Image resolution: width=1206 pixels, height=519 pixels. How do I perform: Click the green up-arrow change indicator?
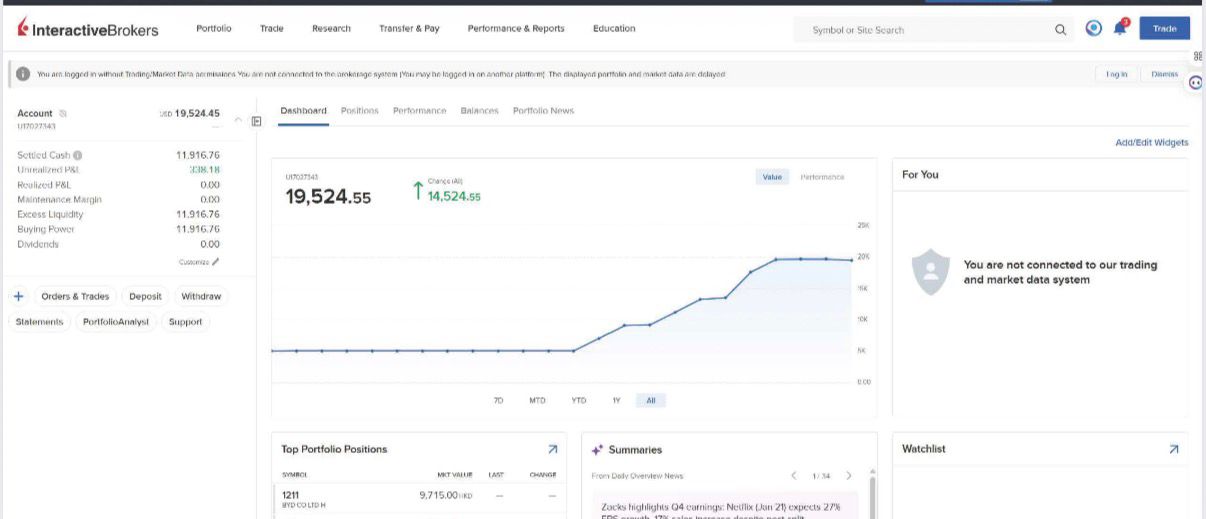pyautogui.click(x=418, y=190)
